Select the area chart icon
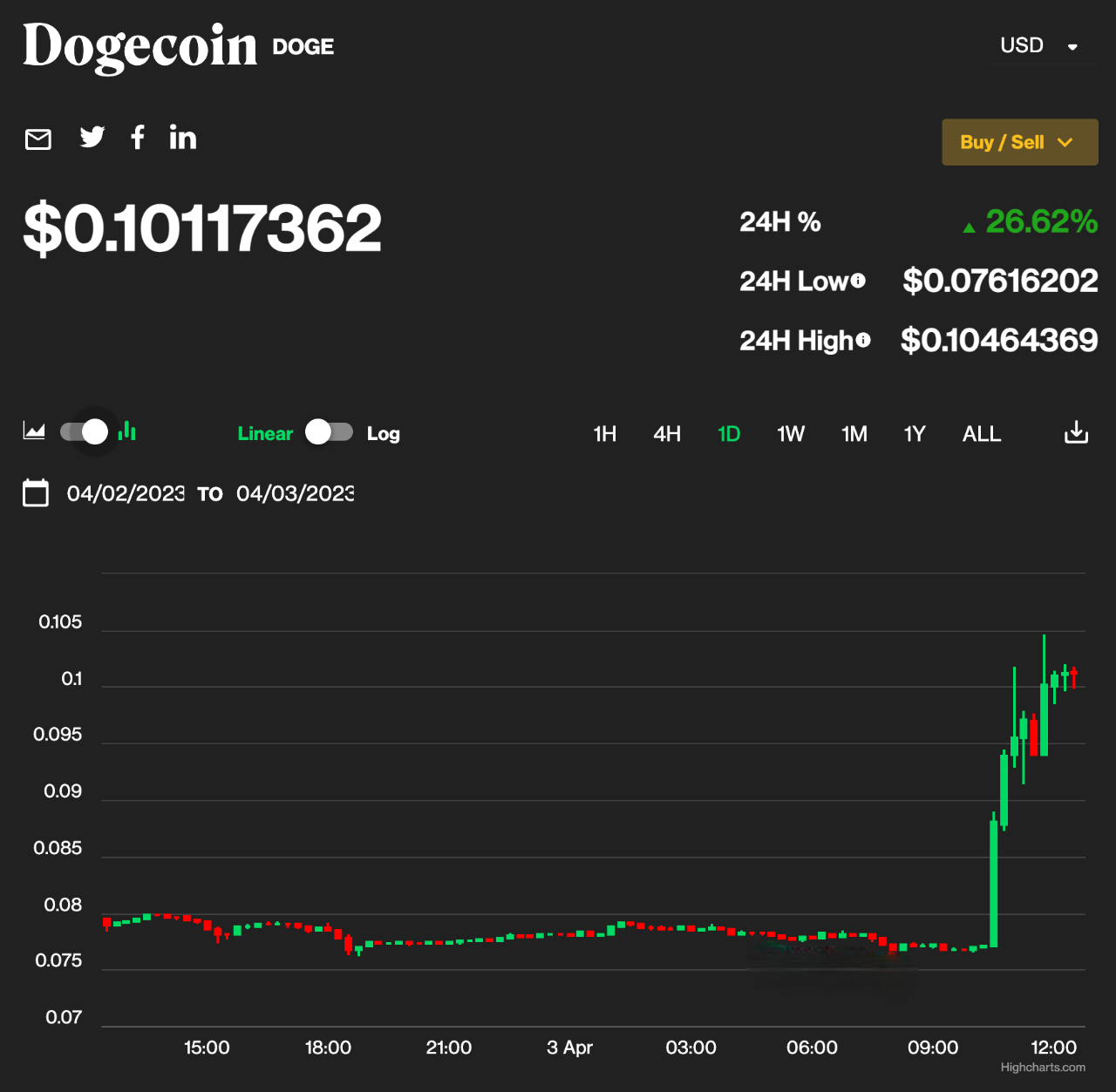Image resolution: width=1116 pixels, height=1092 pixels. pos(34,431)
